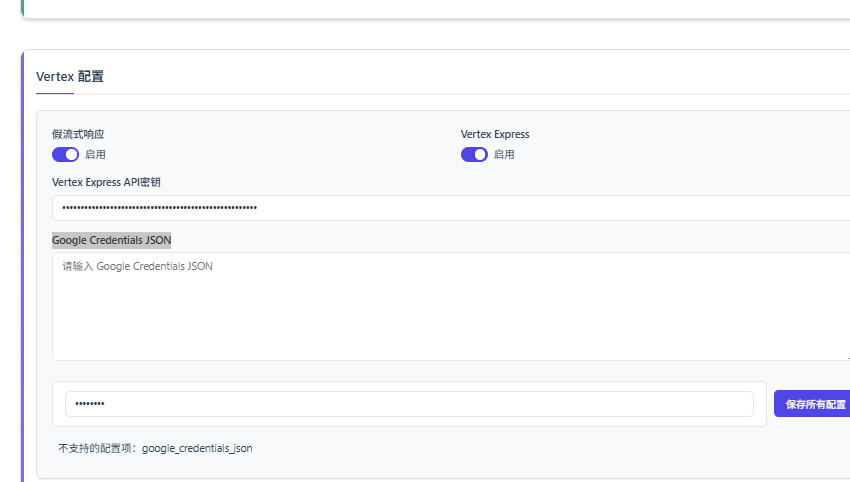Focus the Vertex Express API密钥 password field

(450, 208)
